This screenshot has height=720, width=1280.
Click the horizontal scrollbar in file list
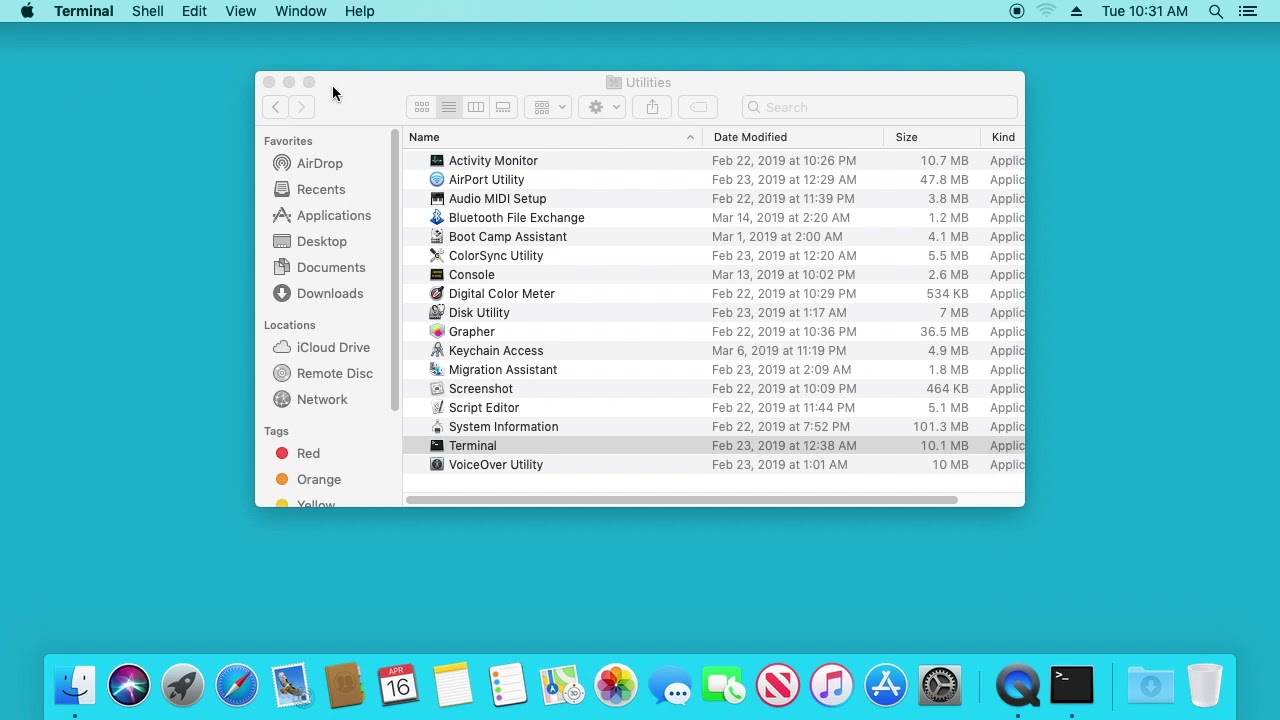[682, 500]
